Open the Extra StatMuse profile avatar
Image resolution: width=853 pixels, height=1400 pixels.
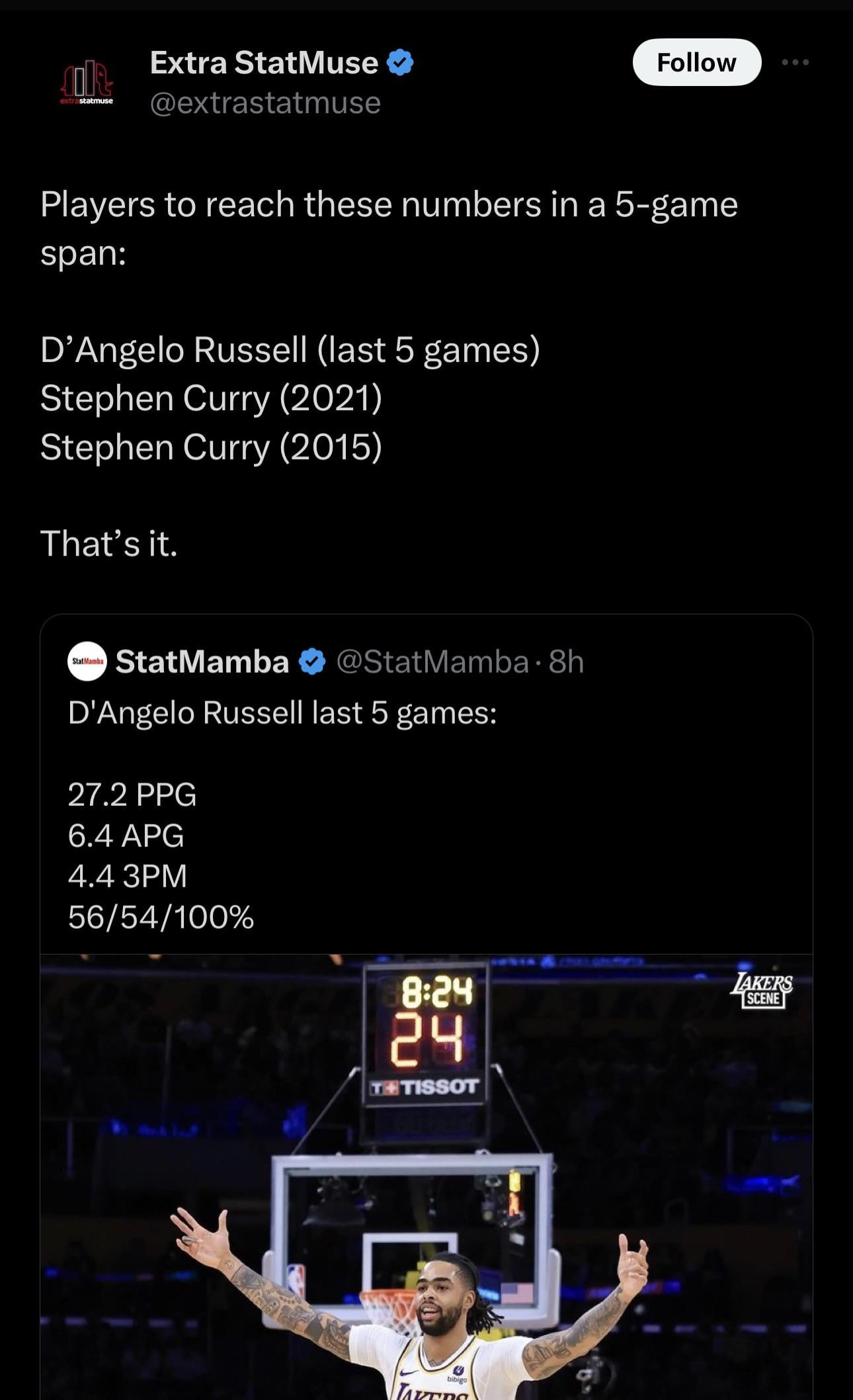coord(87,83)
